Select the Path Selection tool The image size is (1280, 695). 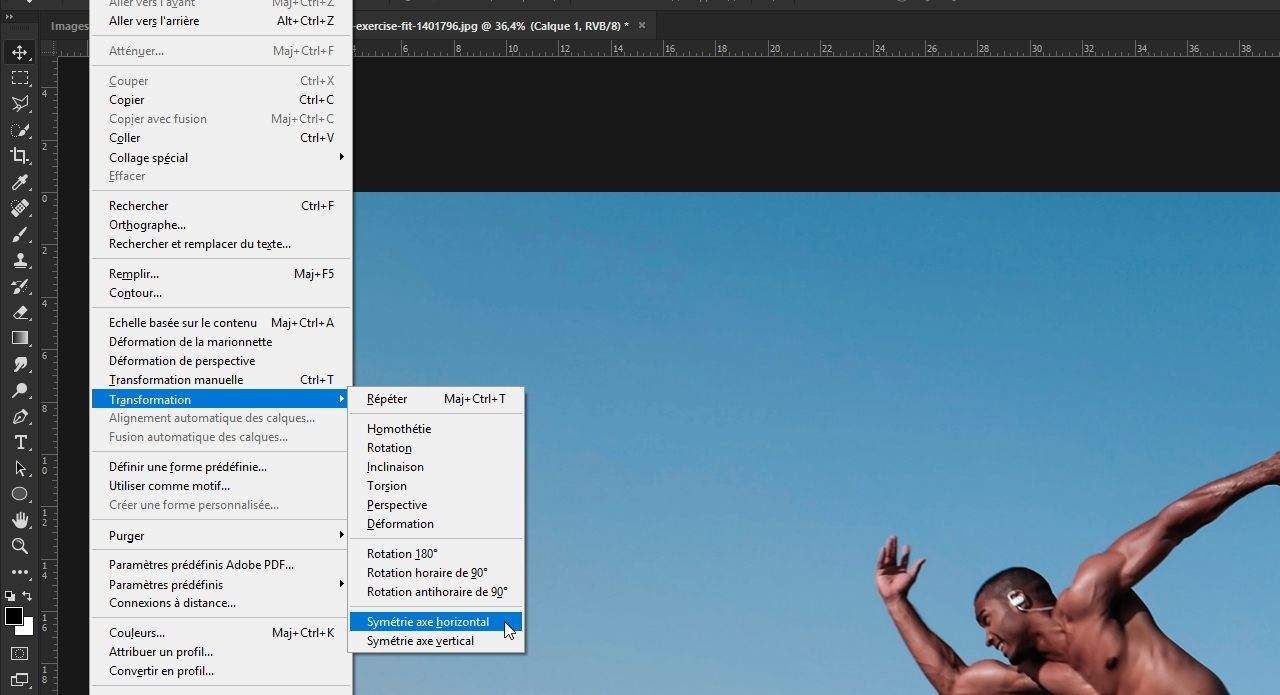tap(20, 468)
